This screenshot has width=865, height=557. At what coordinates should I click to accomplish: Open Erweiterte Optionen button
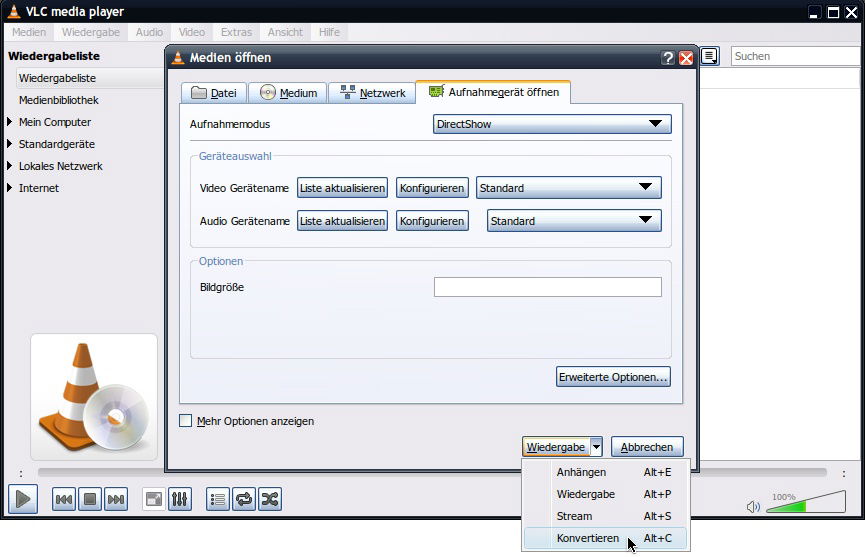pyautogui.click(x=613, y=377)
